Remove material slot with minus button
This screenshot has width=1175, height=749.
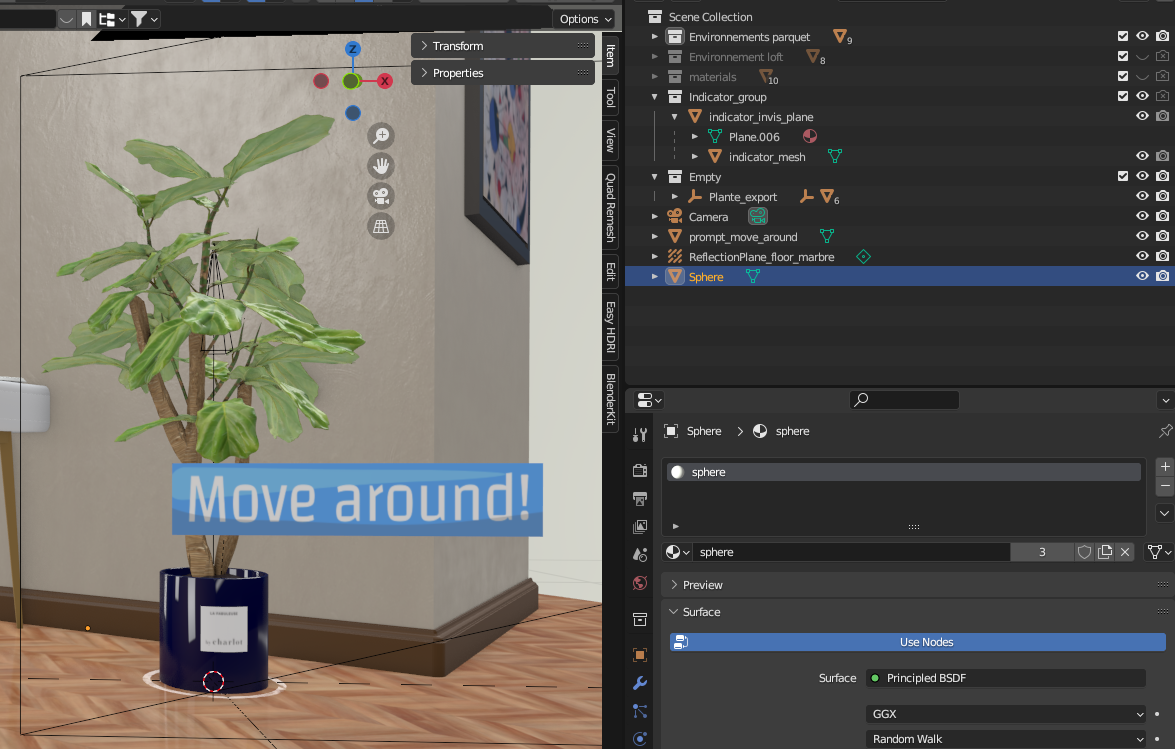pos(1165,486)
